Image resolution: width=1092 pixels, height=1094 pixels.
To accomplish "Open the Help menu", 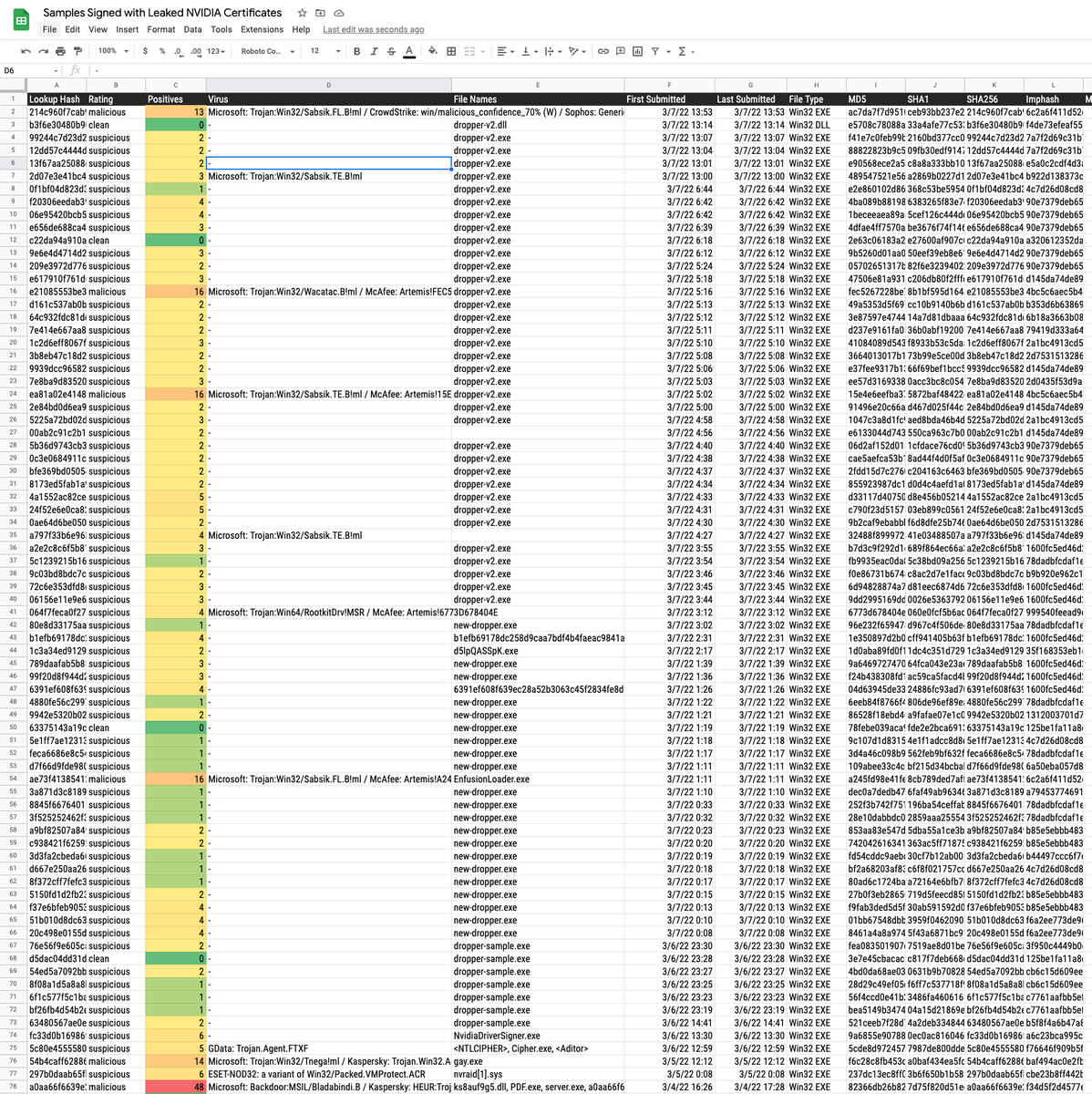I will coord(301,29).
